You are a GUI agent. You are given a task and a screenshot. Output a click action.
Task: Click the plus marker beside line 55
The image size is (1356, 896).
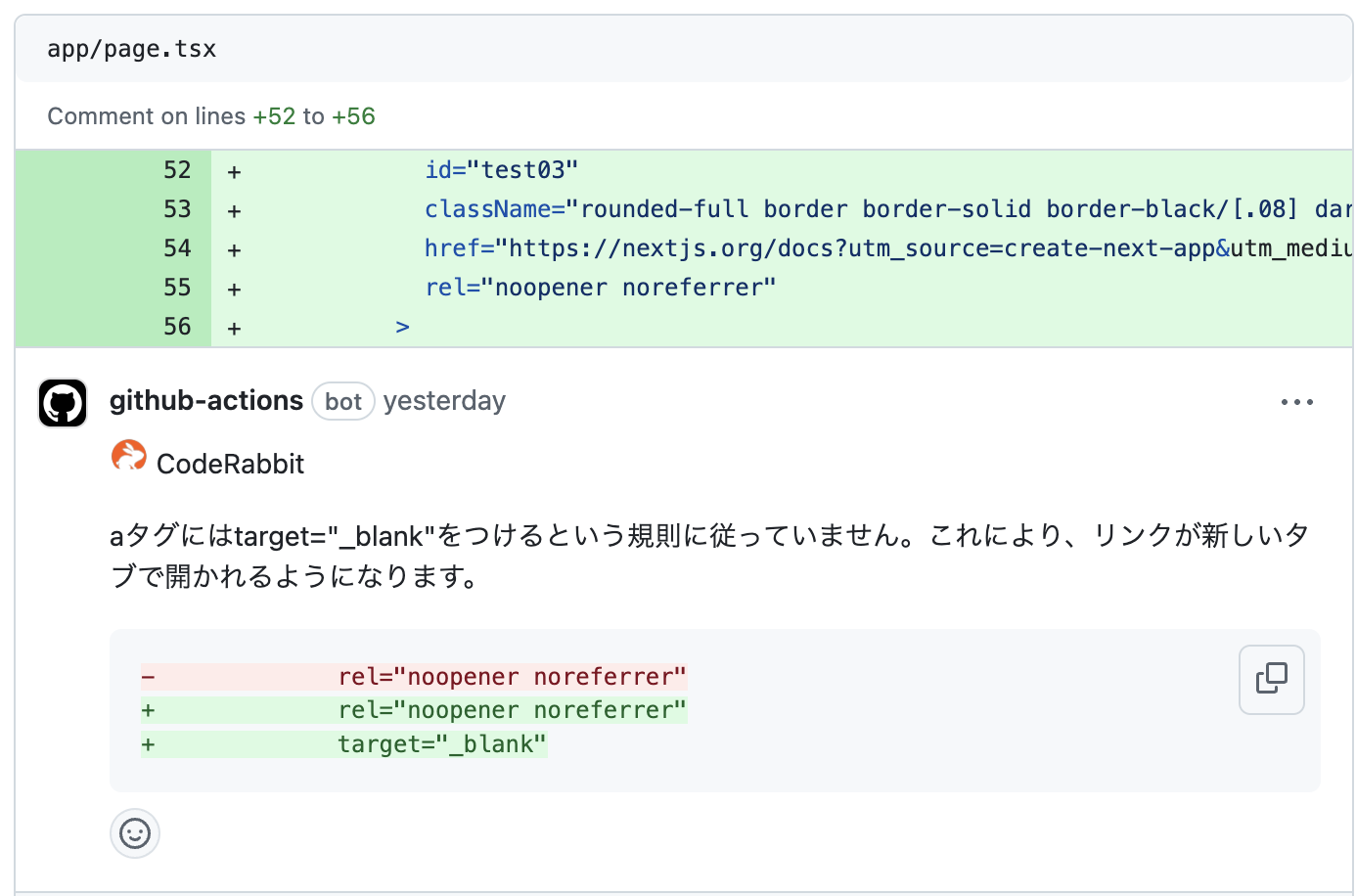pyautogui.click(x=233, y=287)
